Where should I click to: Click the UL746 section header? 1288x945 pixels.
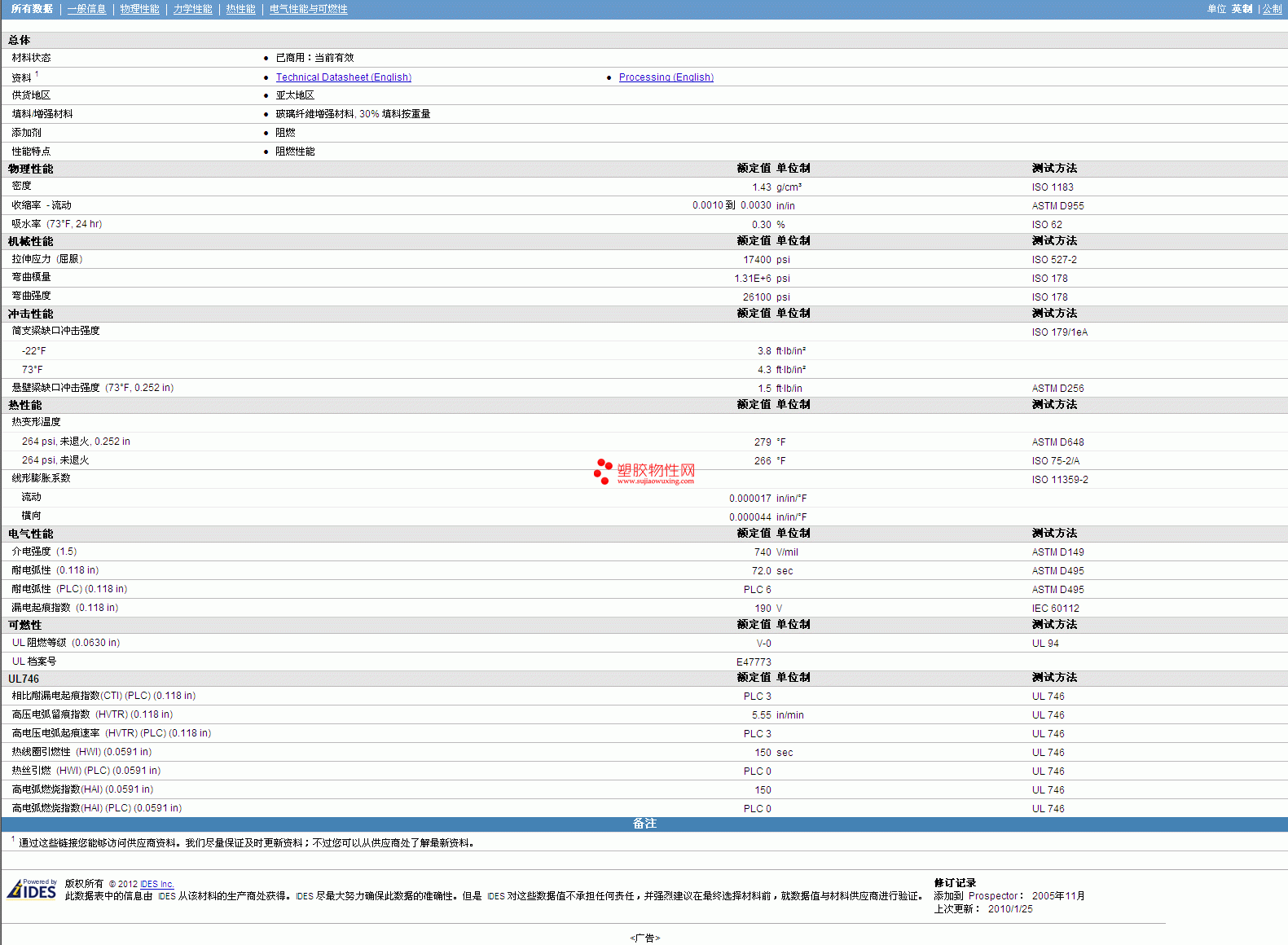[24, 679]
